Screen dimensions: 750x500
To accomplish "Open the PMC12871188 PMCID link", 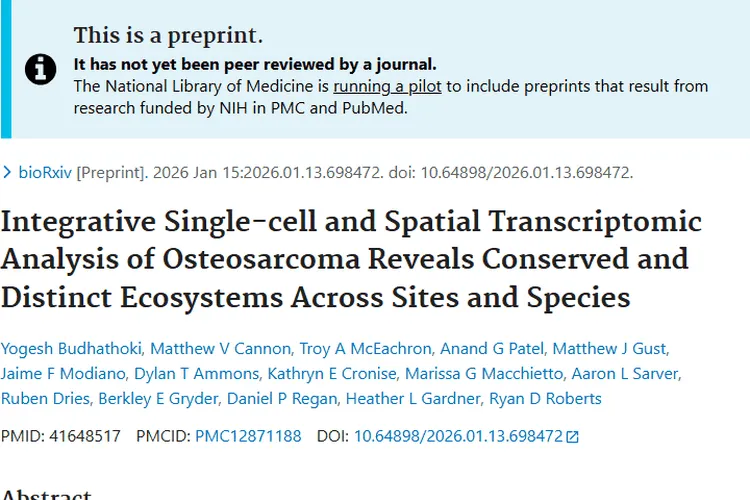I will click(248, 436).
